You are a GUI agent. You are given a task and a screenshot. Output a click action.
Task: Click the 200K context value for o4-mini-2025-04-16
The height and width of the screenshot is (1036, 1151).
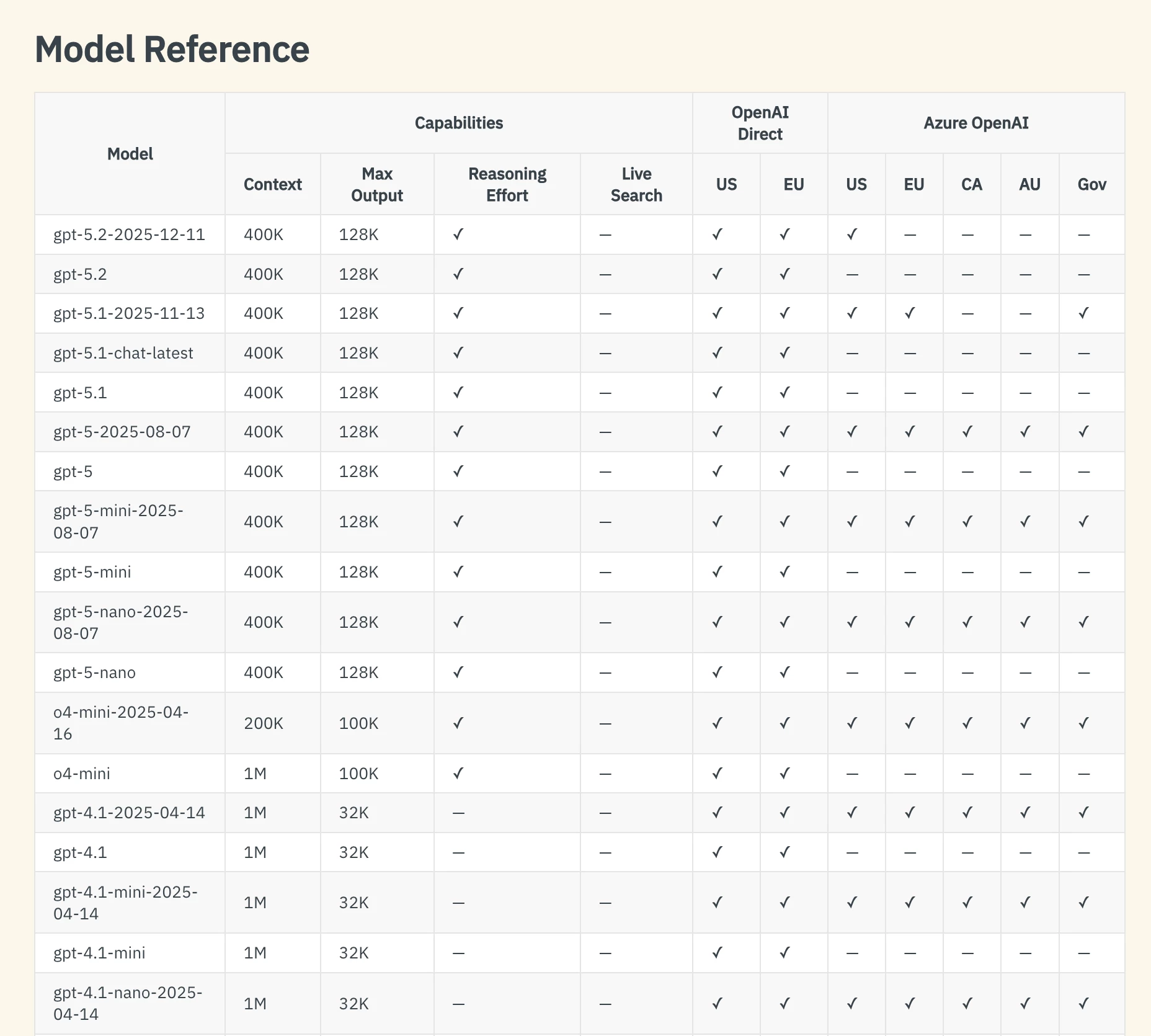[264, 723]
